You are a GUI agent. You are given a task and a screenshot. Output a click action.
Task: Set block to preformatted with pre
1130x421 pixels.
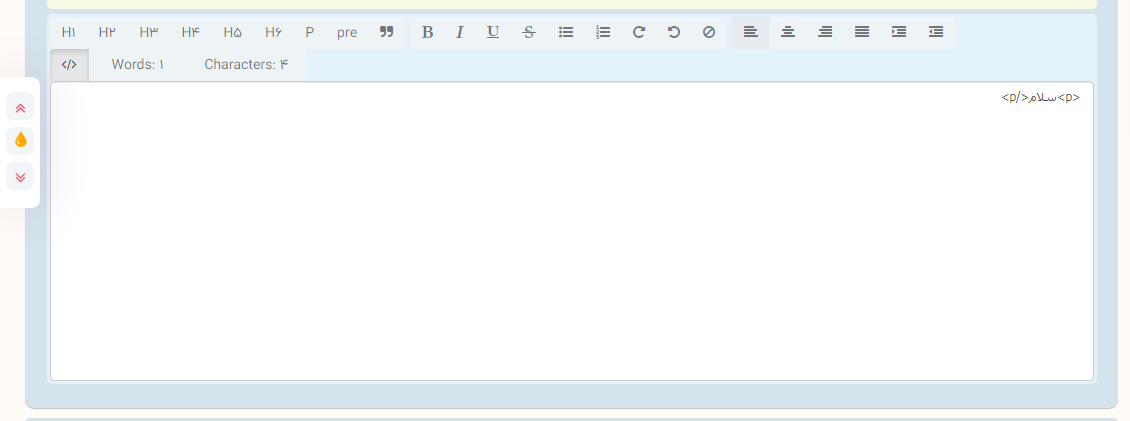[x=347, y=32]
